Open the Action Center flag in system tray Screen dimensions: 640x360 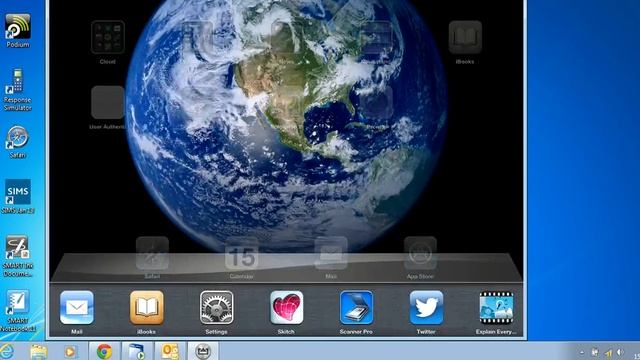(x=595, y=353)
